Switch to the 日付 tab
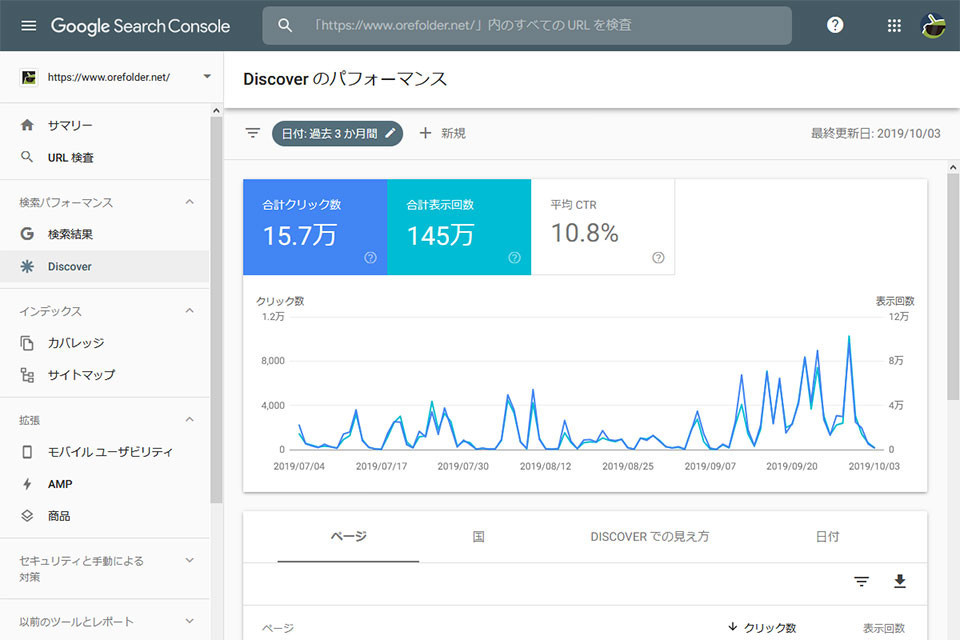This screenshot has height=640, width=960. (827, 536)
